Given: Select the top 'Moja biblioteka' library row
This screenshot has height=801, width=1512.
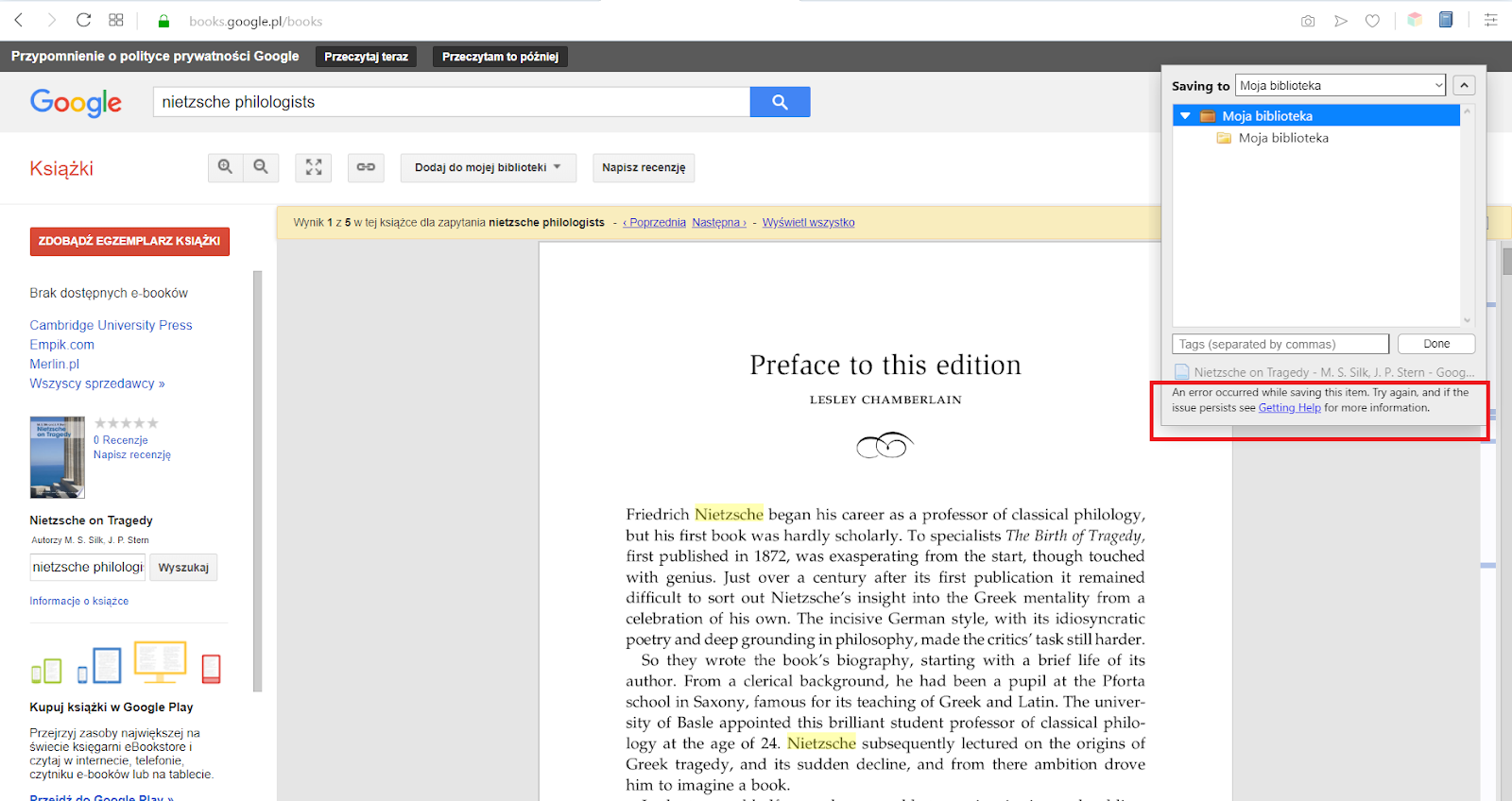Looking at the screenshot, I should [x=1316, y=115].
